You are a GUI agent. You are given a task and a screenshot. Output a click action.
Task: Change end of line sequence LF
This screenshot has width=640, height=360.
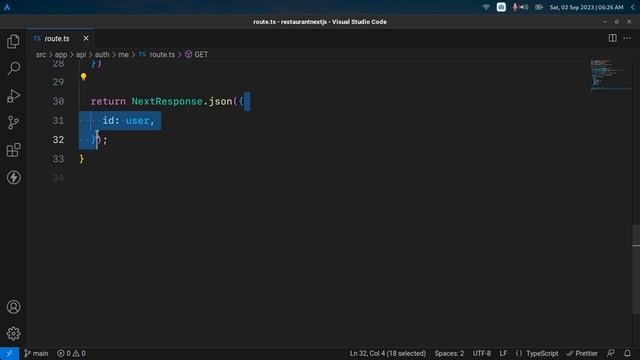(x=503, y=353)
